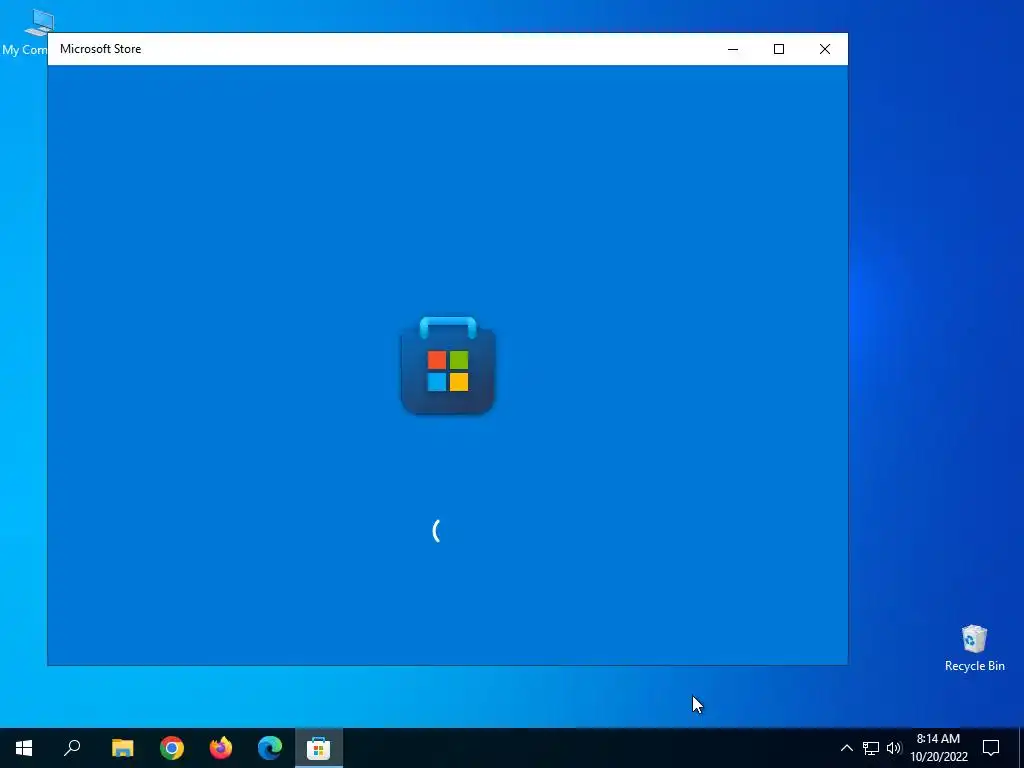The height and width of the screenshot is (768, 1024).
Task: Launch File Explorer from taskbar
Action: click(x=122, y=748)
